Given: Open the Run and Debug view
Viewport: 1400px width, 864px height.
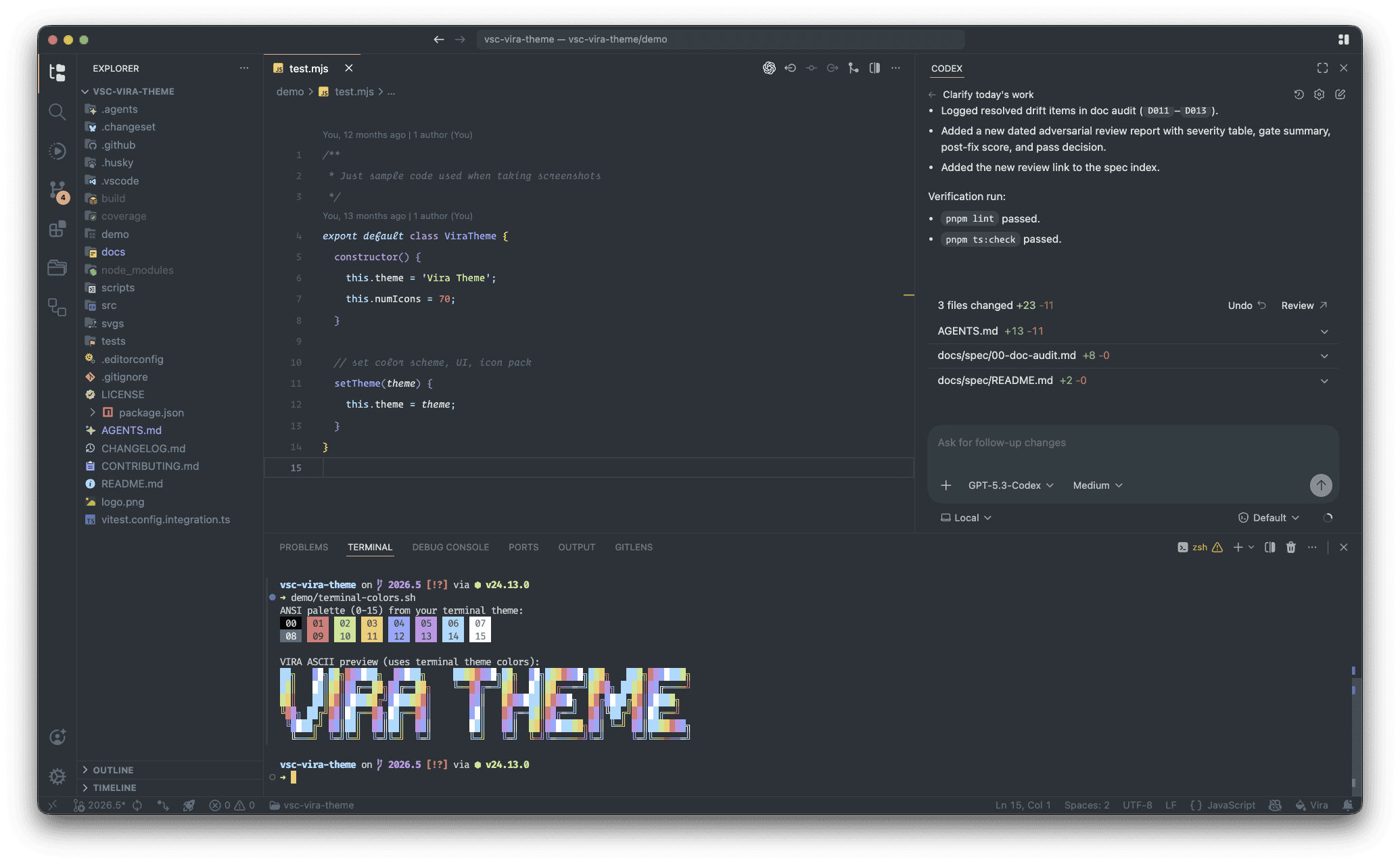Looking at the screenshot, I should click(57, 151).
